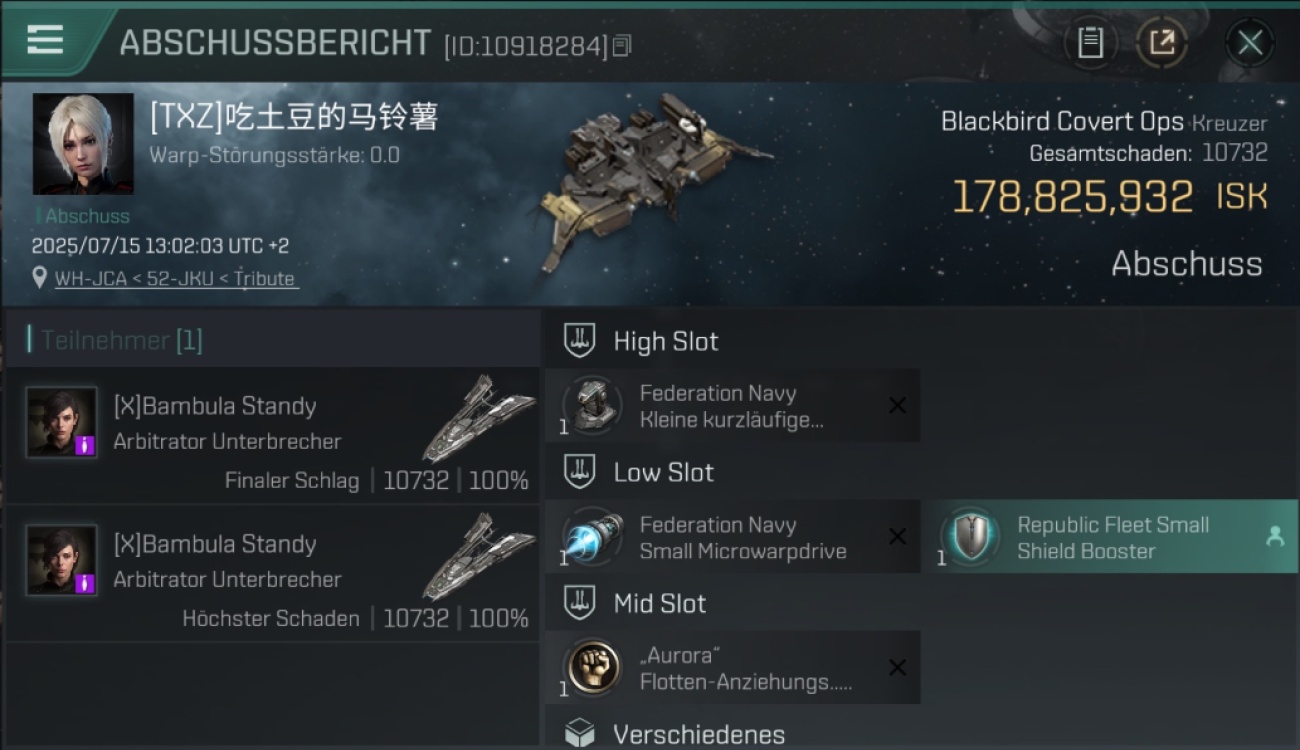Click the clipboard report icon
This screenshot has width=1300, height=750.
pos(1090,43)
